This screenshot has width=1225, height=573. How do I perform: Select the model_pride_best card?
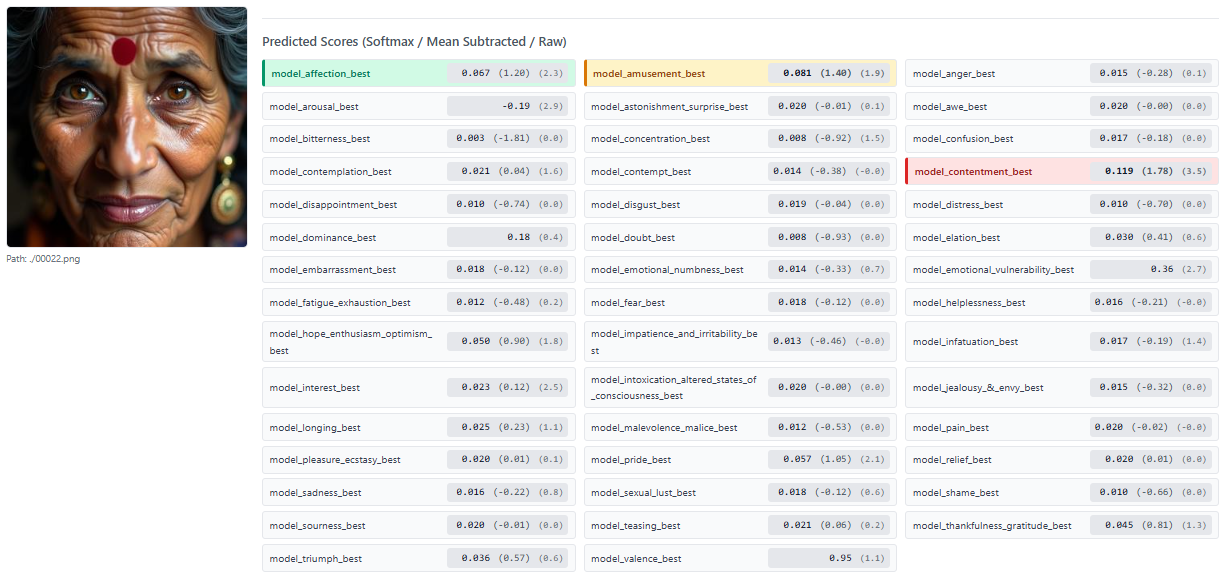pos(740,460)
